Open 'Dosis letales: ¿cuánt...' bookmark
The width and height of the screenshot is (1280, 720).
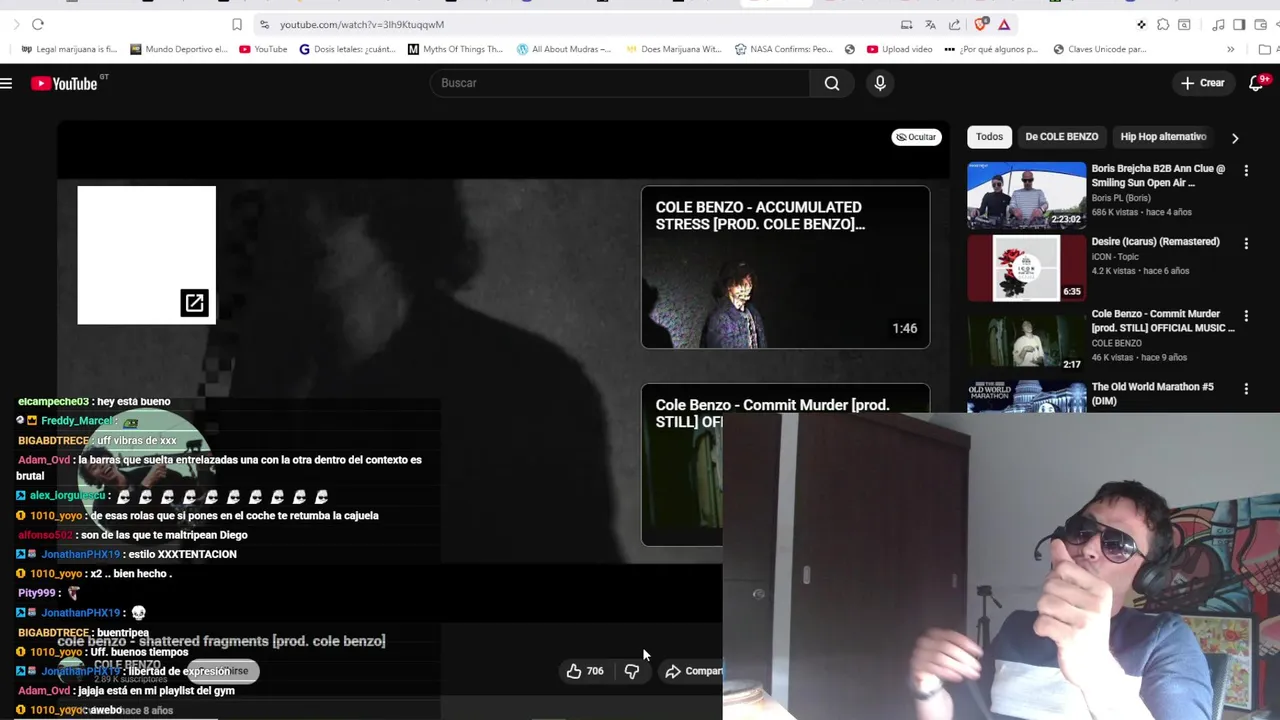348,49
